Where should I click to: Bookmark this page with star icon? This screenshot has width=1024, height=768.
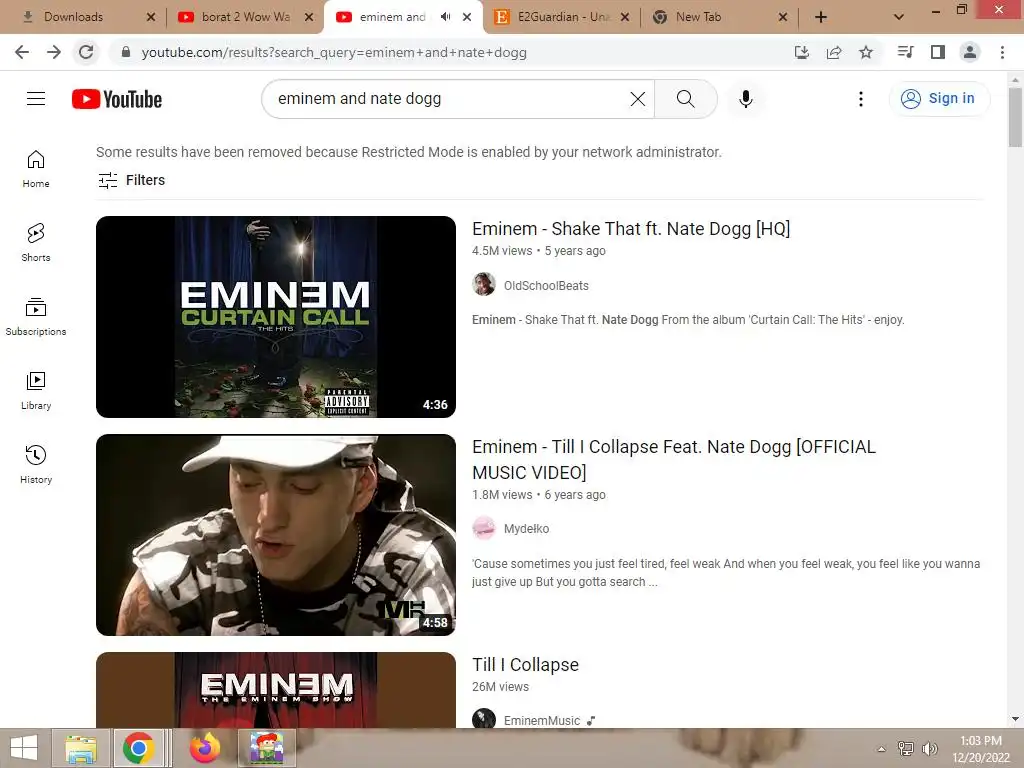pyautogui.click(x=866, y=52)
